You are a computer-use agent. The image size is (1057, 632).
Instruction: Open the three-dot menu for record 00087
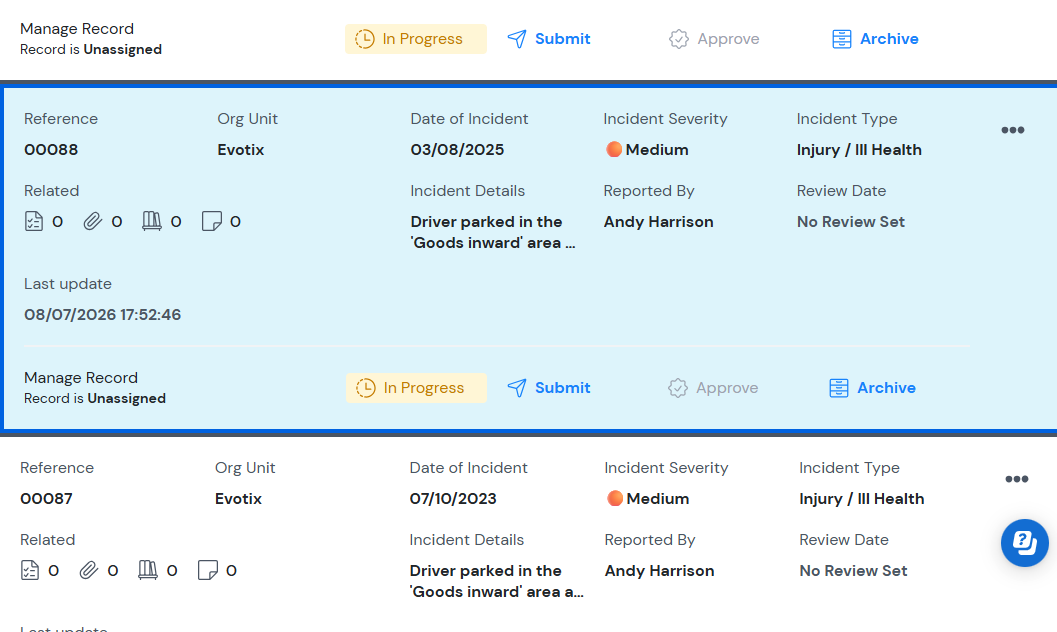point(1017,479)
